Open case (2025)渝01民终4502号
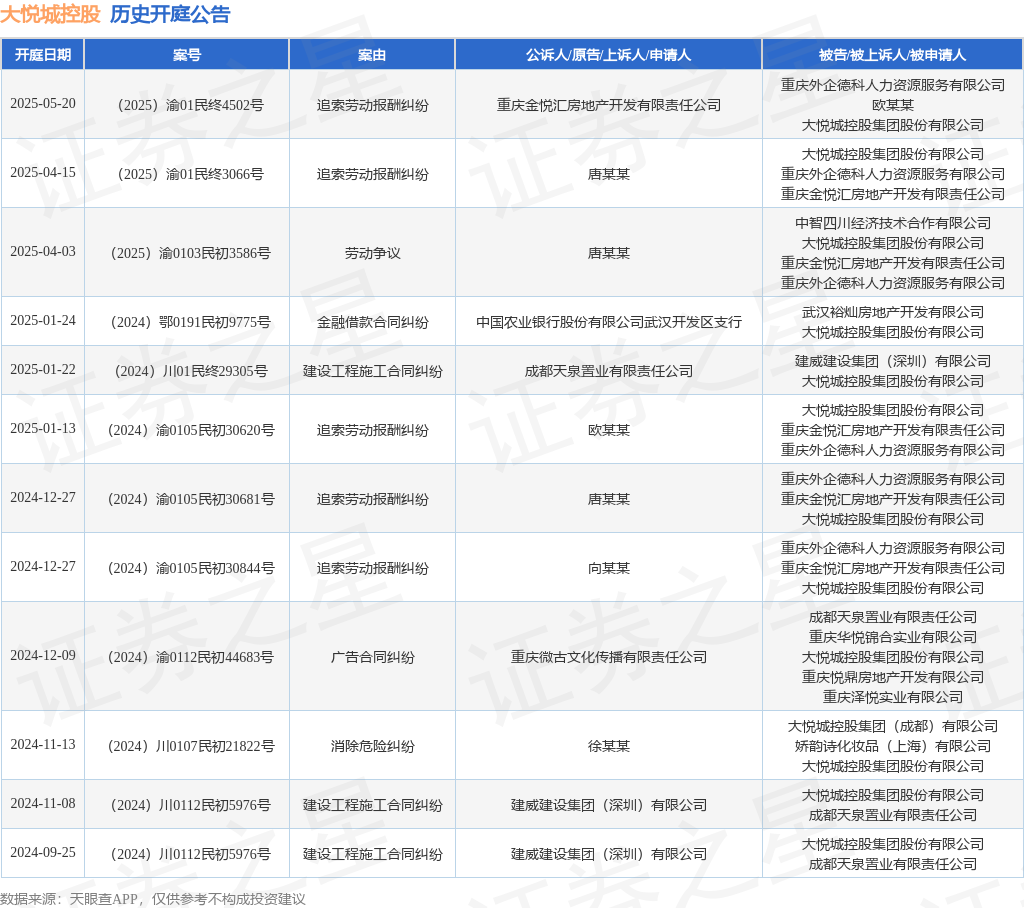This screenshot has height=908, width=1024. pyautogui.click(x=186, y=105)
